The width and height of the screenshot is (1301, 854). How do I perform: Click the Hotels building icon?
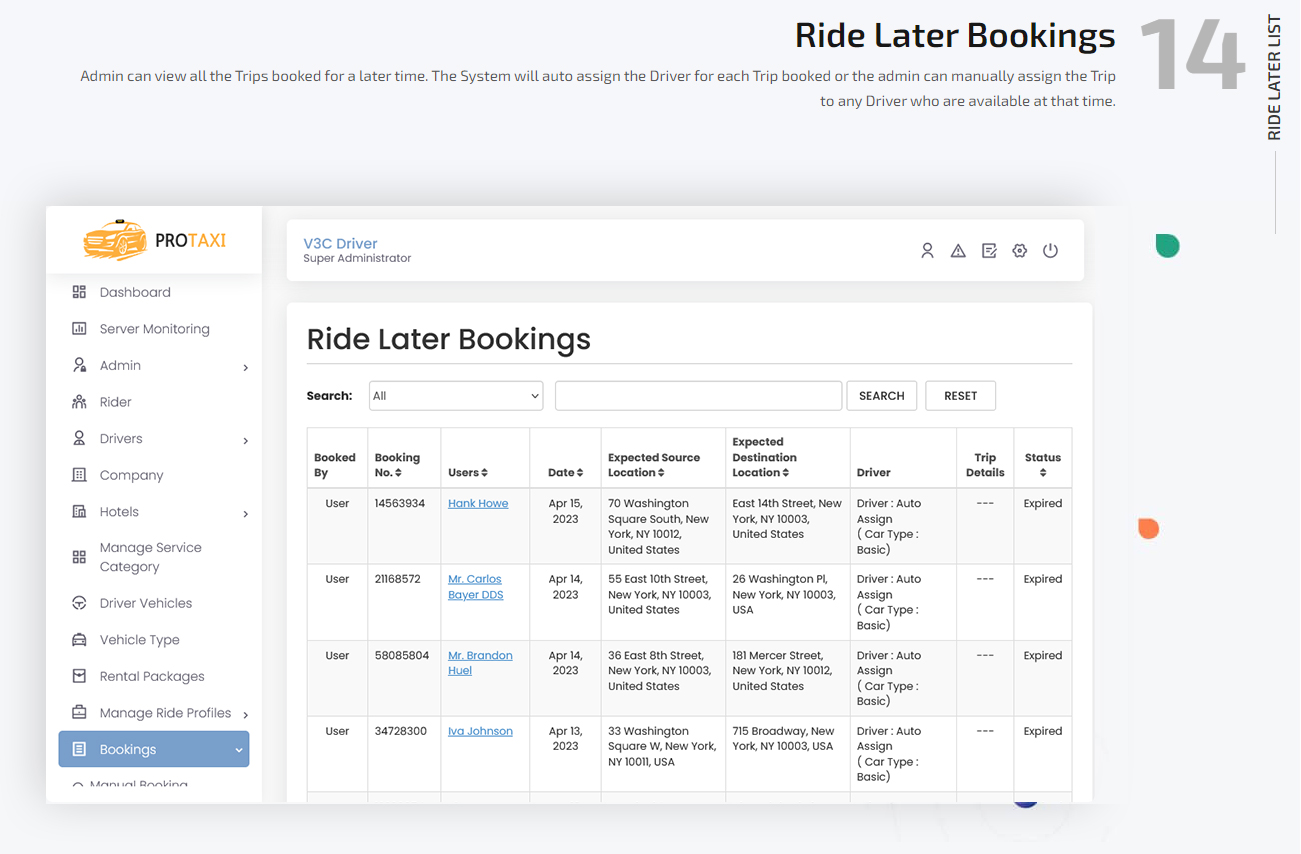point(79,511)
